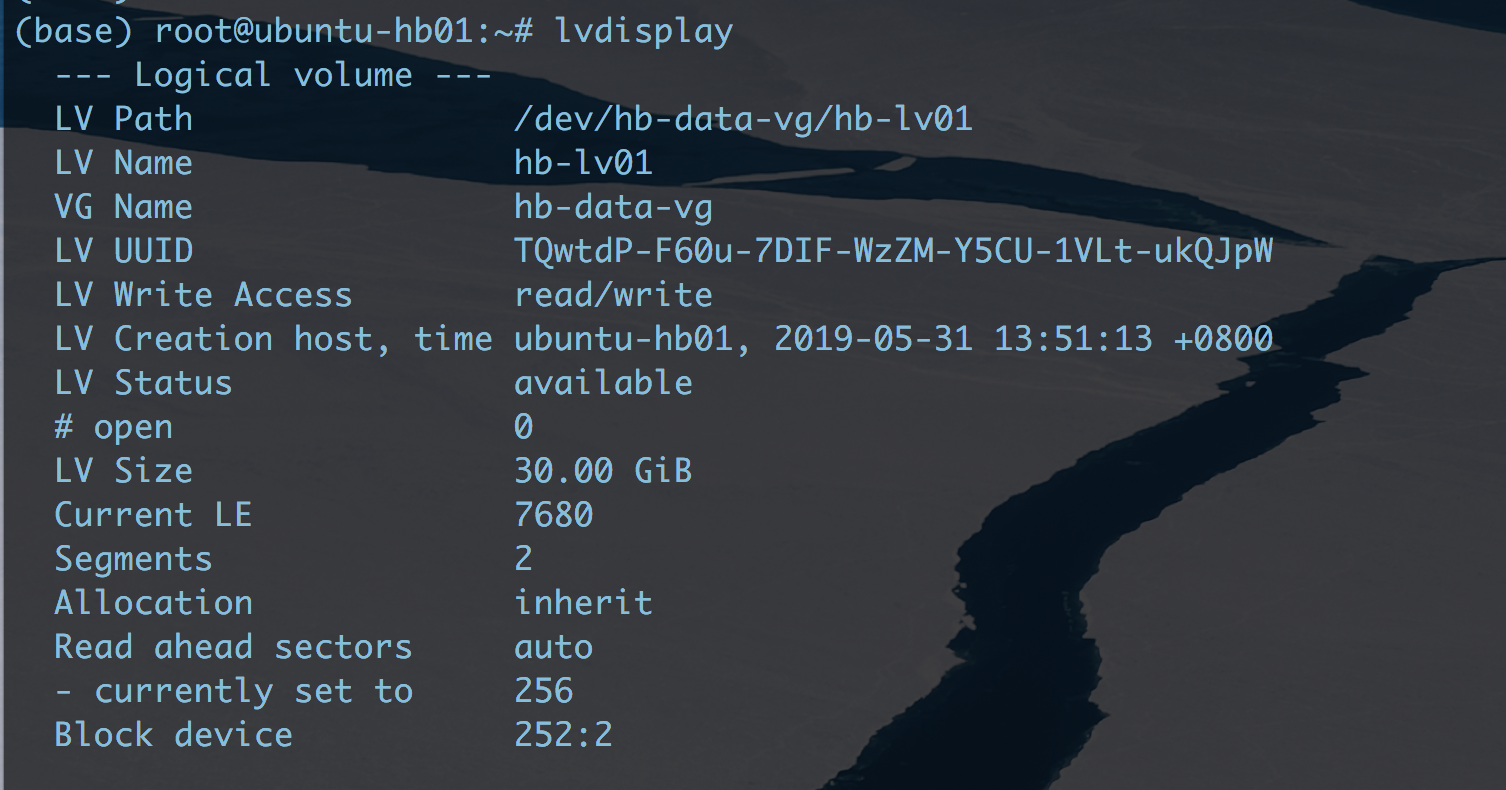The height and width of the screenshot is (790, 1506).
Task: Click the Logical volume header line
Action: 272,76
